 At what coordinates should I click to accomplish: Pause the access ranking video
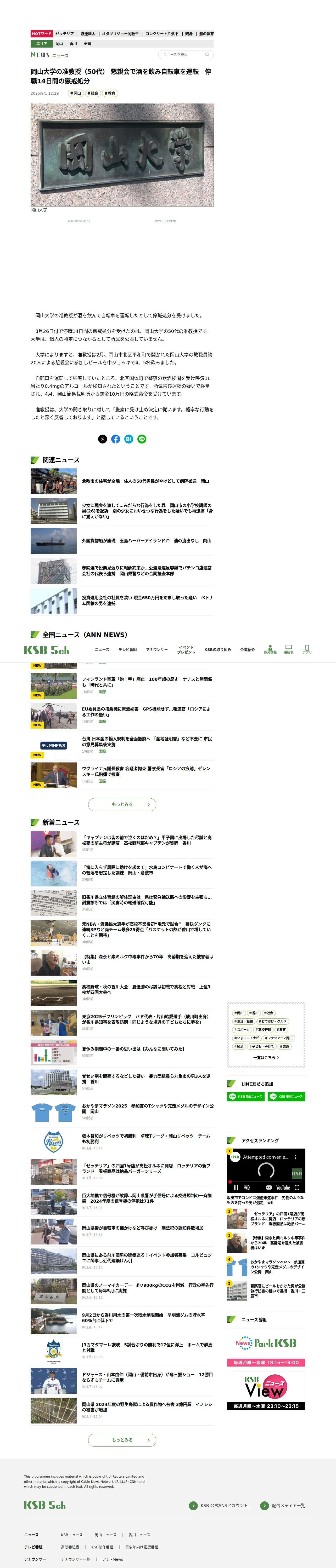click(x=236, y=1187)
